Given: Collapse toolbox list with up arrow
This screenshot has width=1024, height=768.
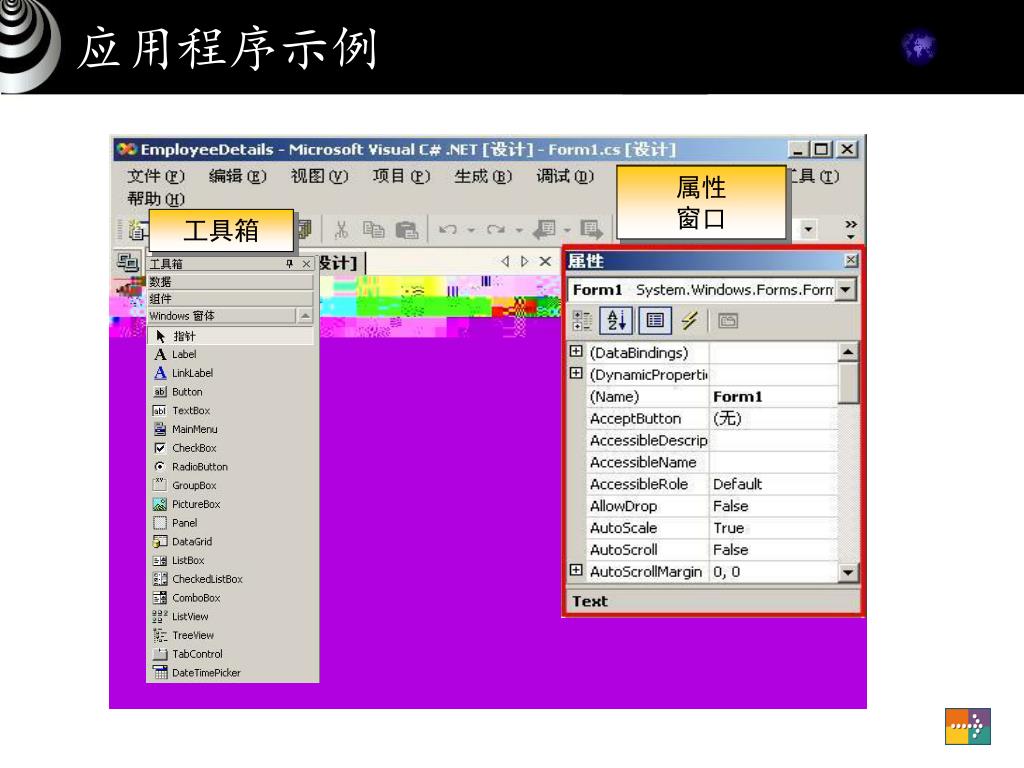Looking at the screenshot, I should tap(305, 316).
